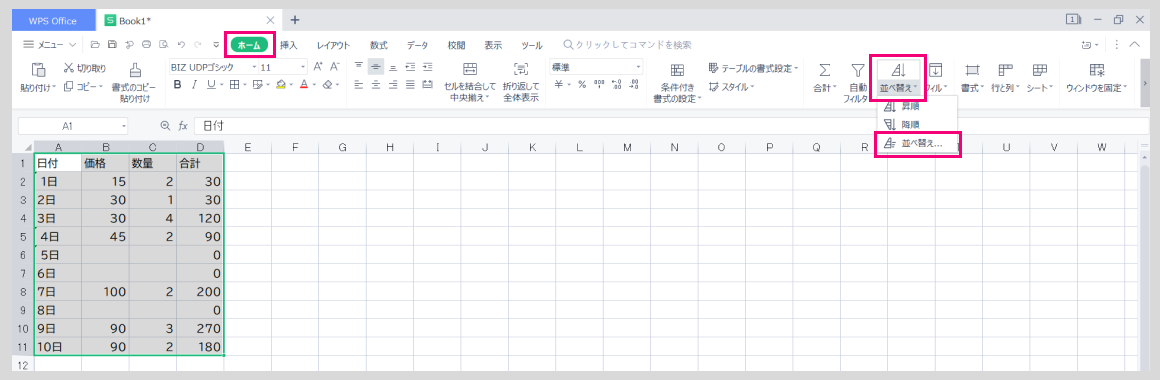Click 折り返して全体表示 wrap text icon
This screenshot has width=1160, height=380.
click(521, 69)
